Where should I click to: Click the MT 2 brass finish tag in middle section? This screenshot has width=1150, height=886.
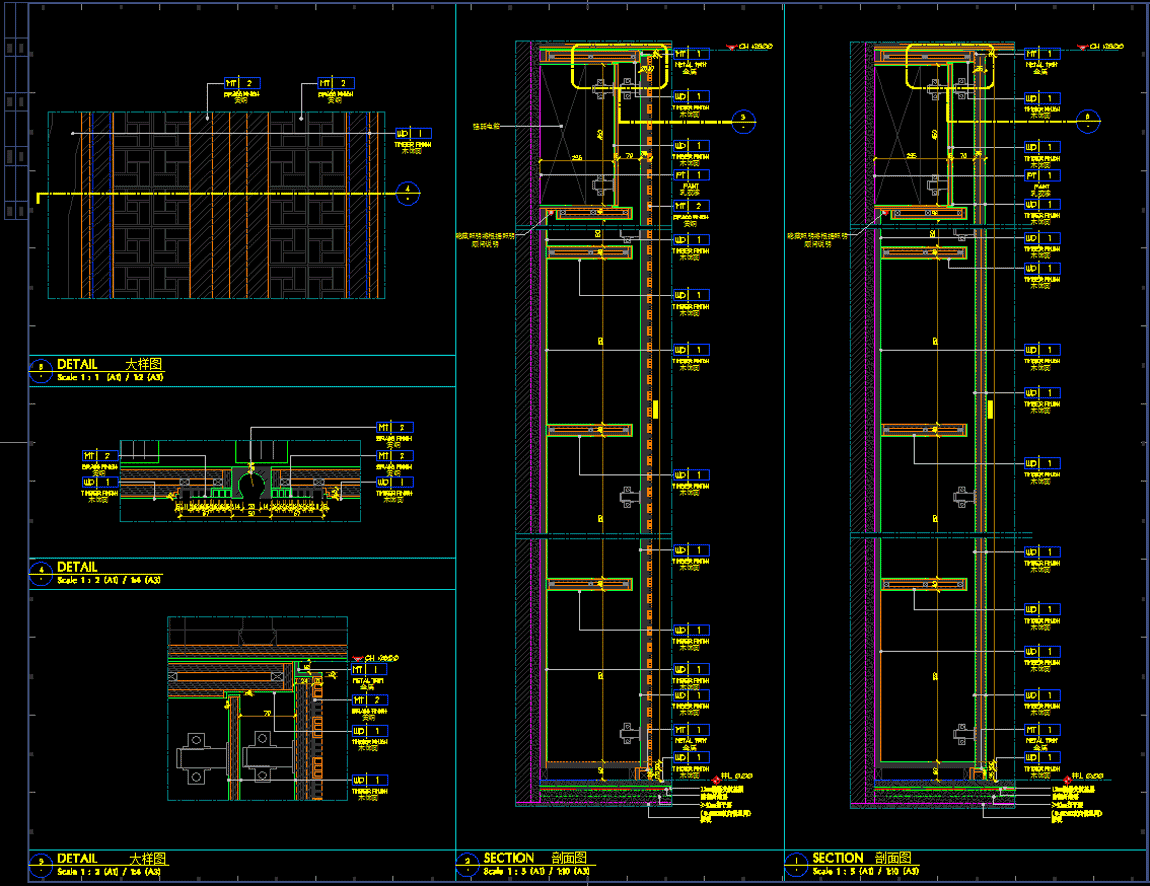691,206
